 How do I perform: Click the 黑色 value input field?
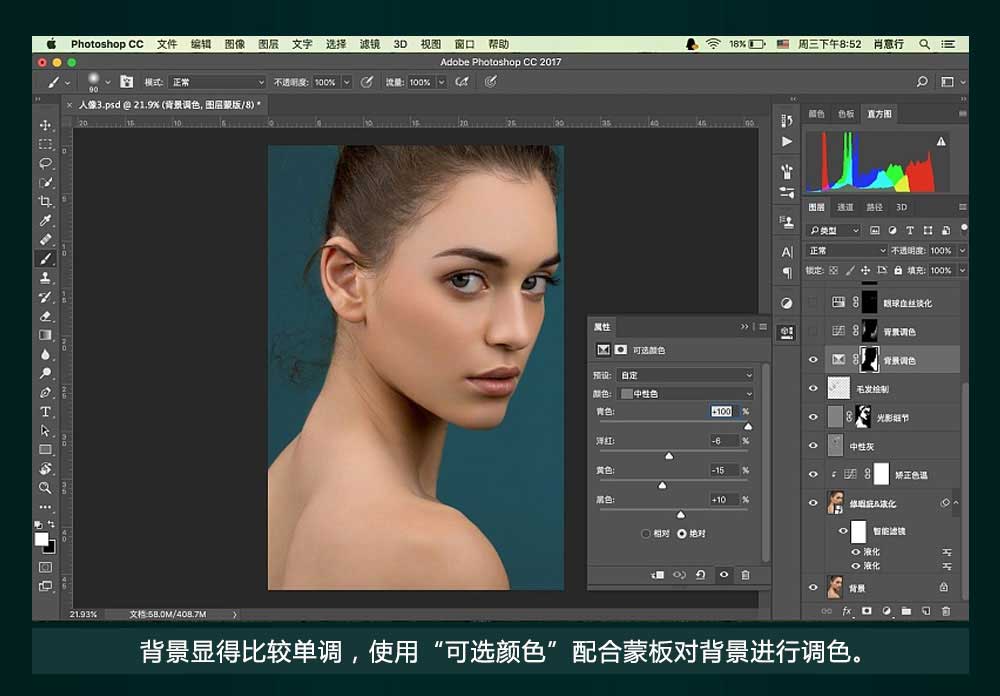tap(724, 499)
